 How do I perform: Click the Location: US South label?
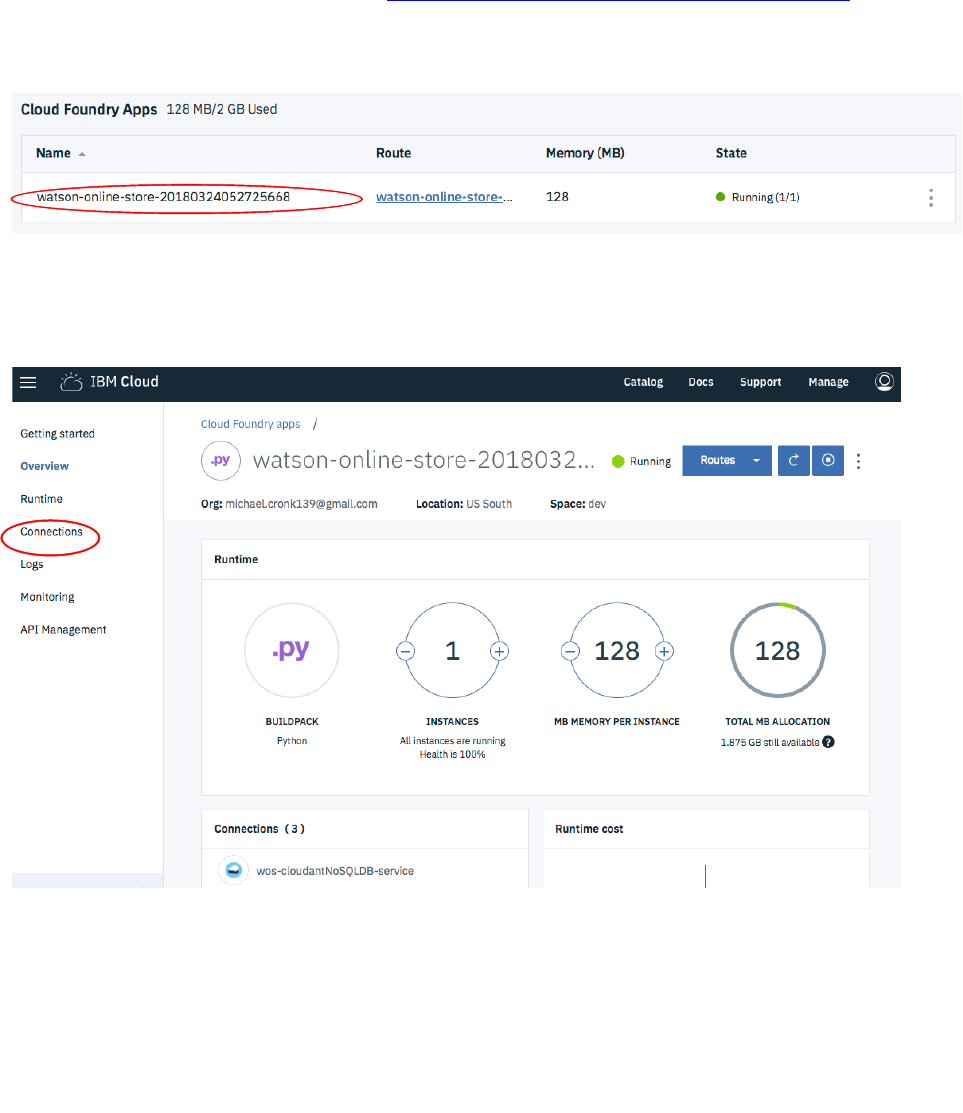(464, 504)
